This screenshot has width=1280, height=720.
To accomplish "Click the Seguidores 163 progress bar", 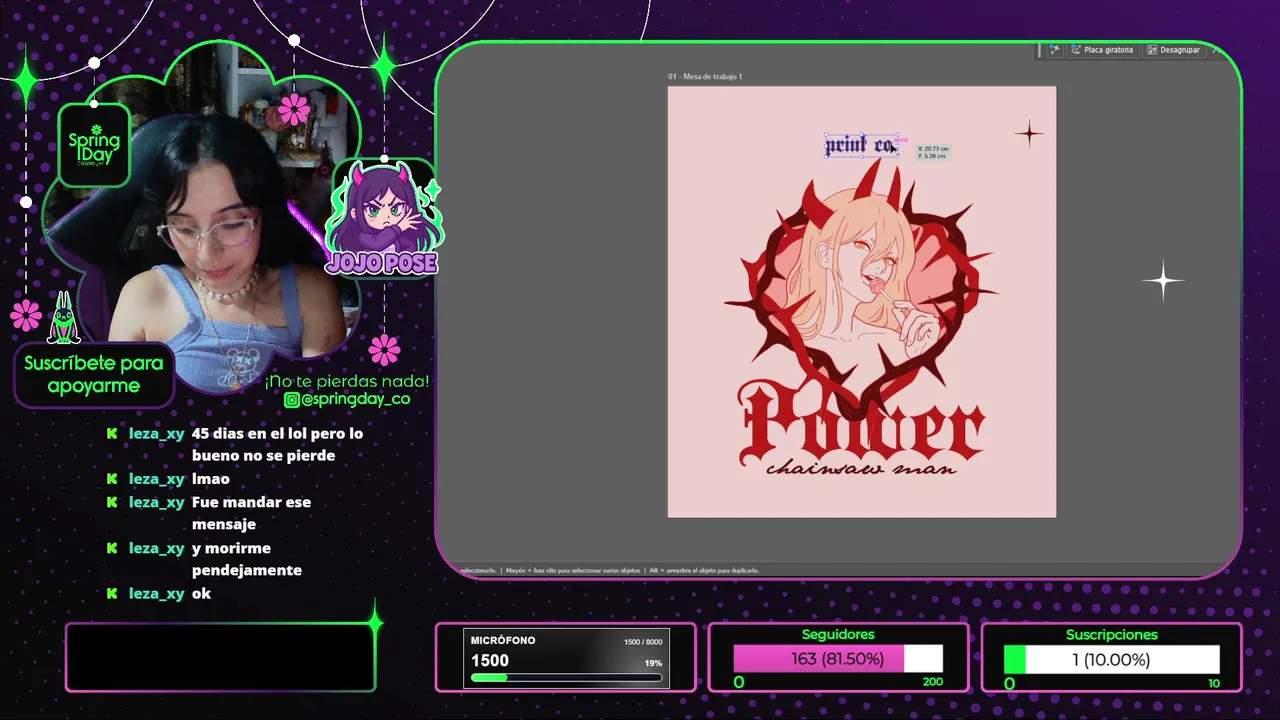I will [838, 659].
